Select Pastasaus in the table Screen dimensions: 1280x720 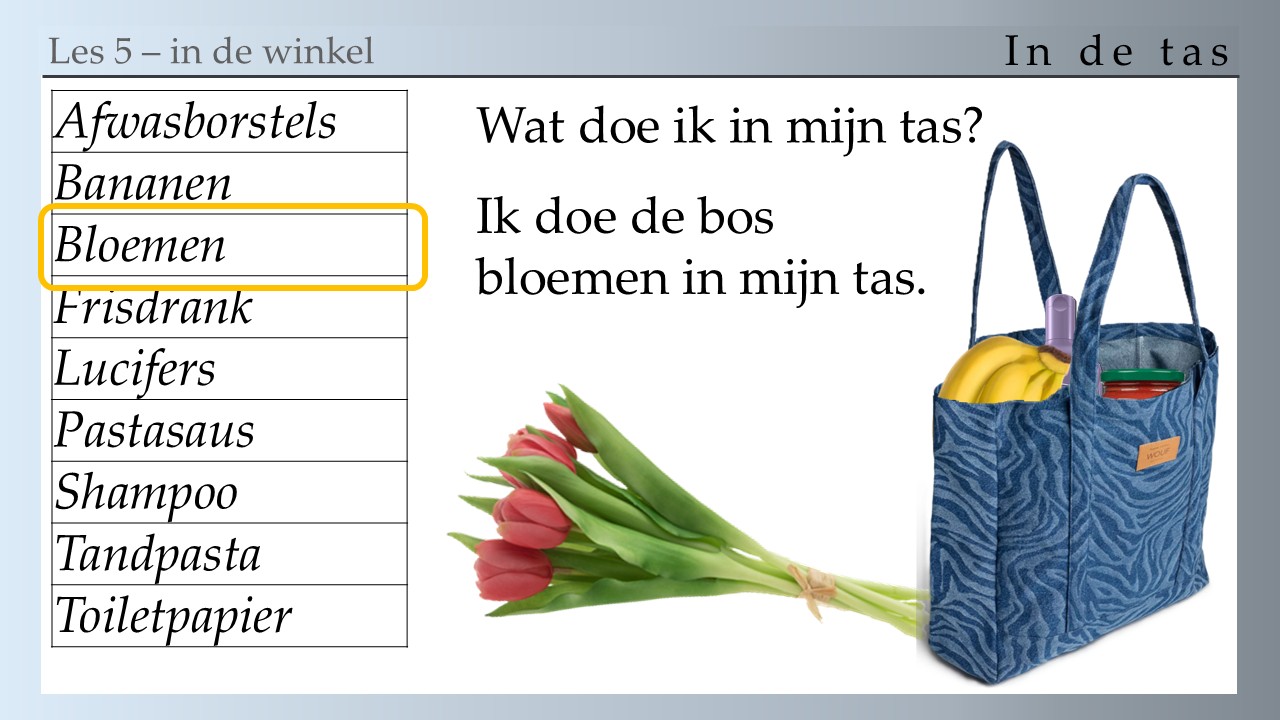(x=230, y=431)
